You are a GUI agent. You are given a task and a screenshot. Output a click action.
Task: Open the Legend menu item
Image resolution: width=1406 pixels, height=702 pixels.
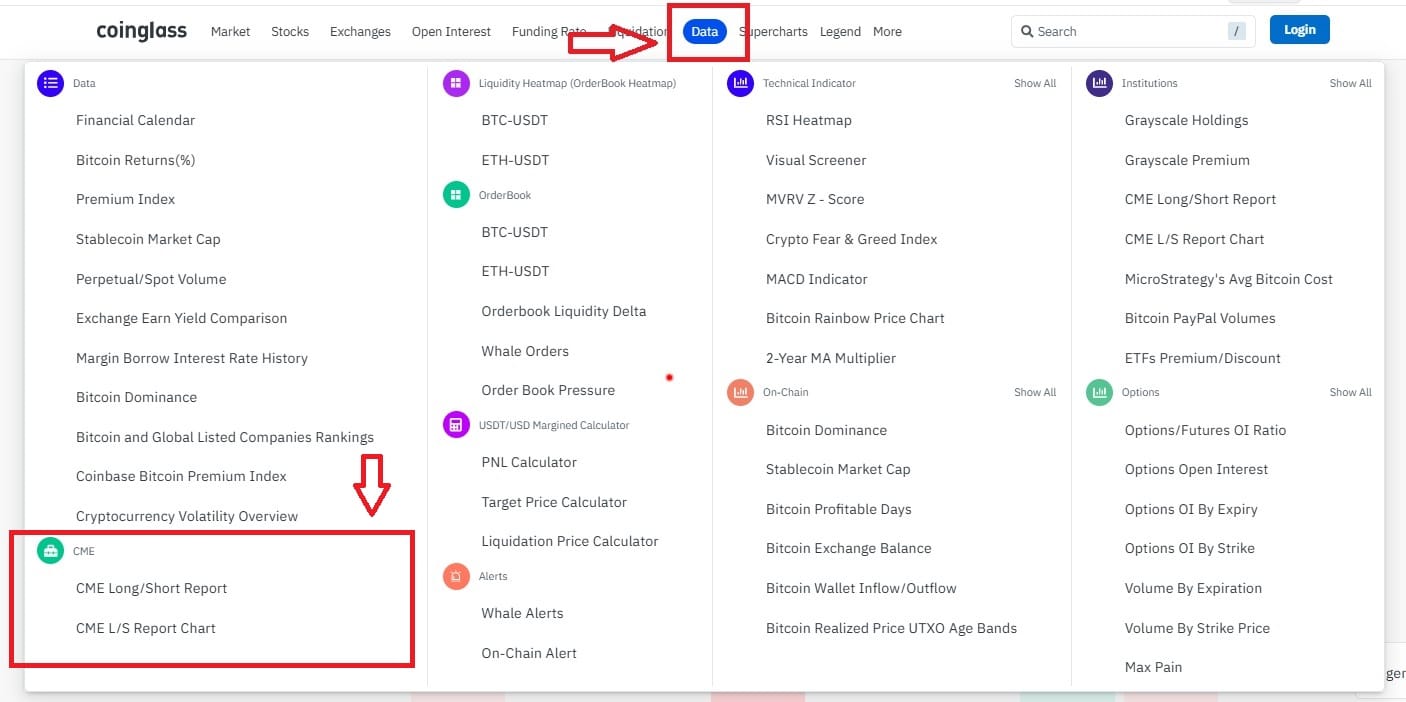coord(840,32)
